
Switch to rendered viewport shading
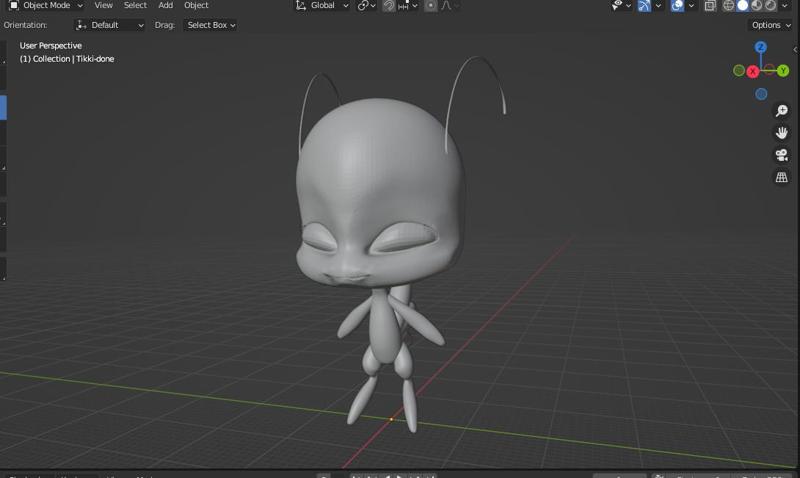tap(770, 5)
